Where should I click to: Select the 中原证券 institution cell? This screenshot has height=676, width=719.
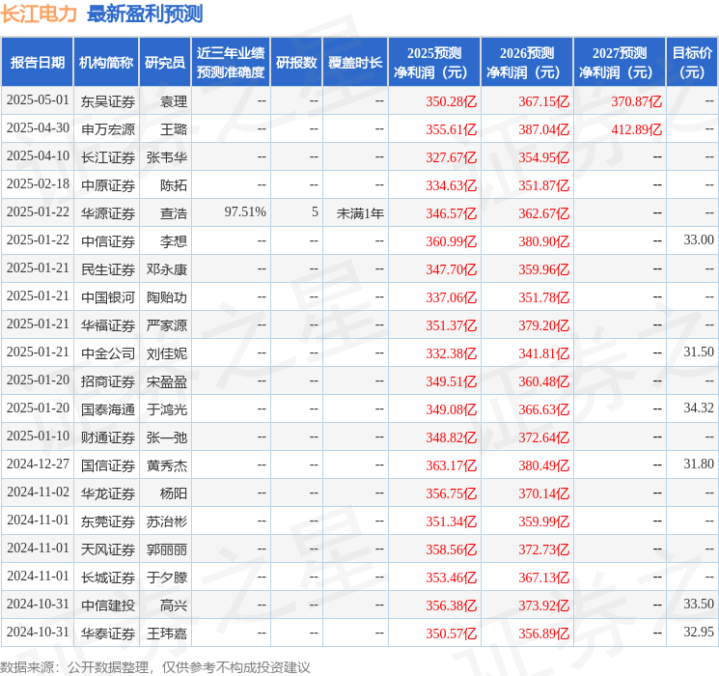click(108, 185)
